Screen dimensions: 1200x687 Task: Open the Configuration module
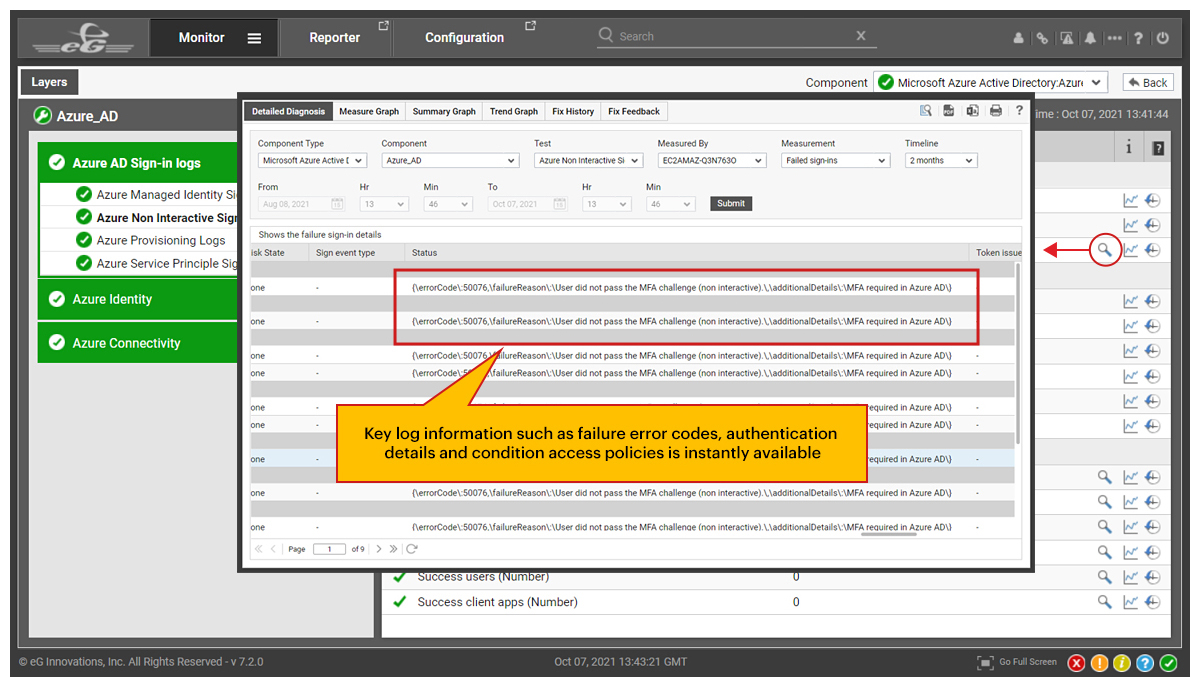[x=464, y=38]
